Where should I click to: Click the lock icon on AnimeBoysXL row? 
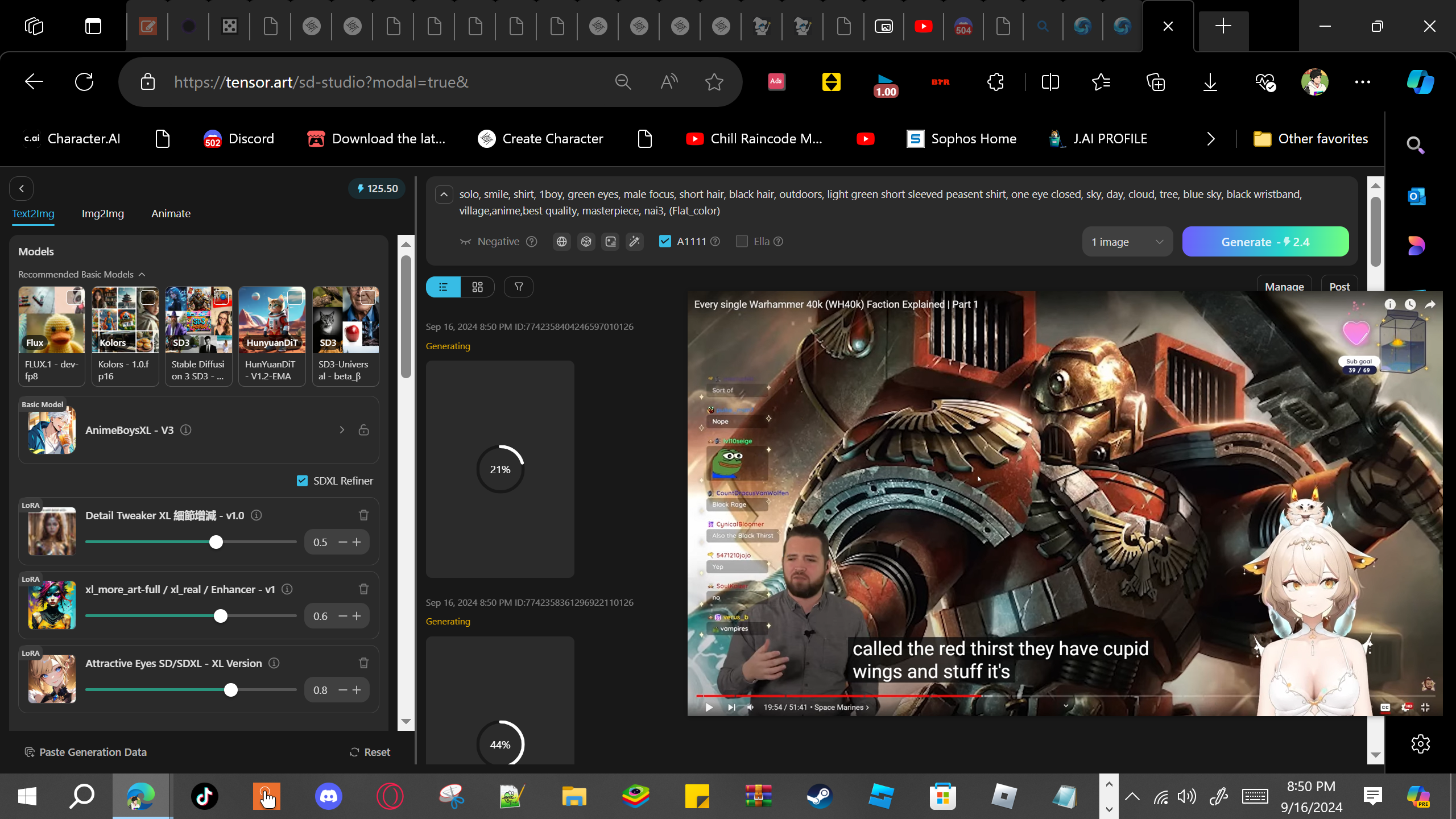click(x=364, y=430)
